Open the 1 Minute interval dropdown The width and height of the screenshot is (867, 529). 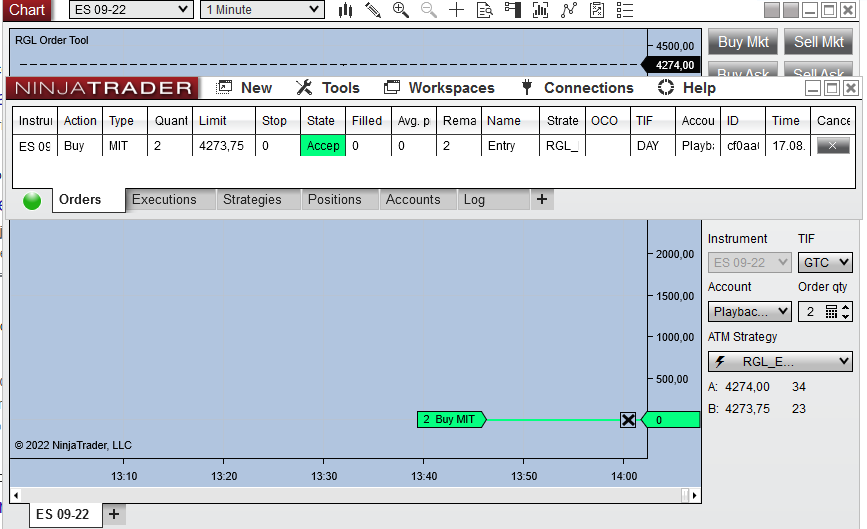coord(262,10)
